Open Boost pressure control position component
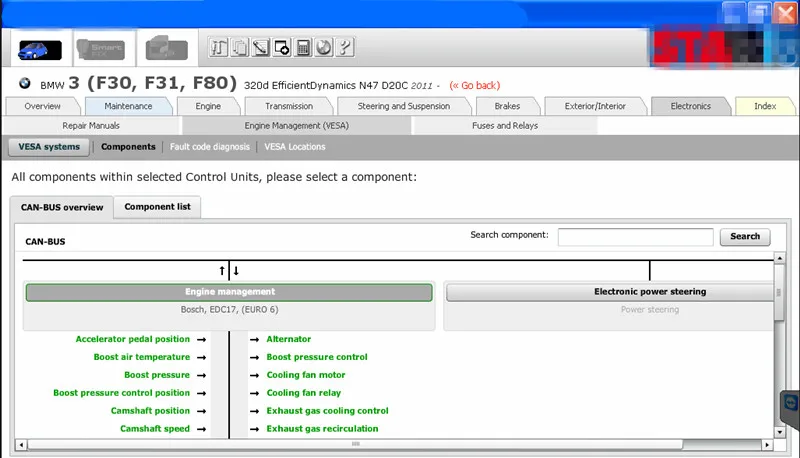The width and height of the screenshot is (800, 458). point(121,393)
